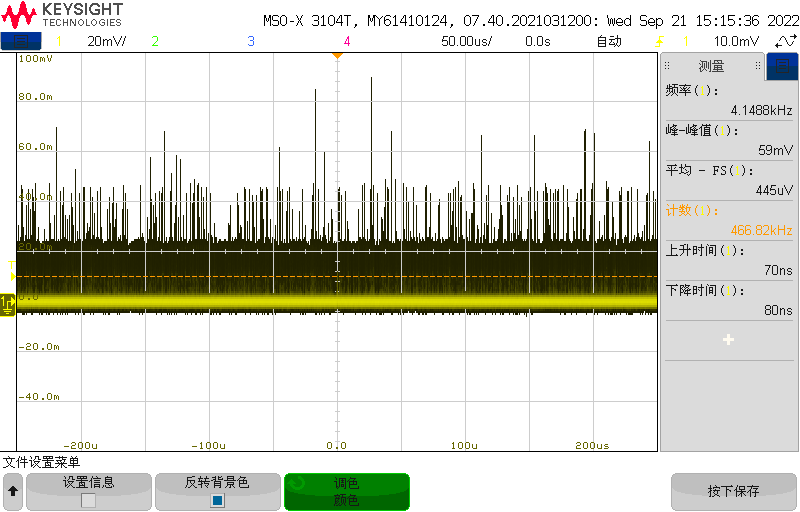Select the 计数 counter measurement highlighted in orange
Image resolution: width=800 pixels, height=512 pixels.
pyautogui.click(x=728, y=220)
